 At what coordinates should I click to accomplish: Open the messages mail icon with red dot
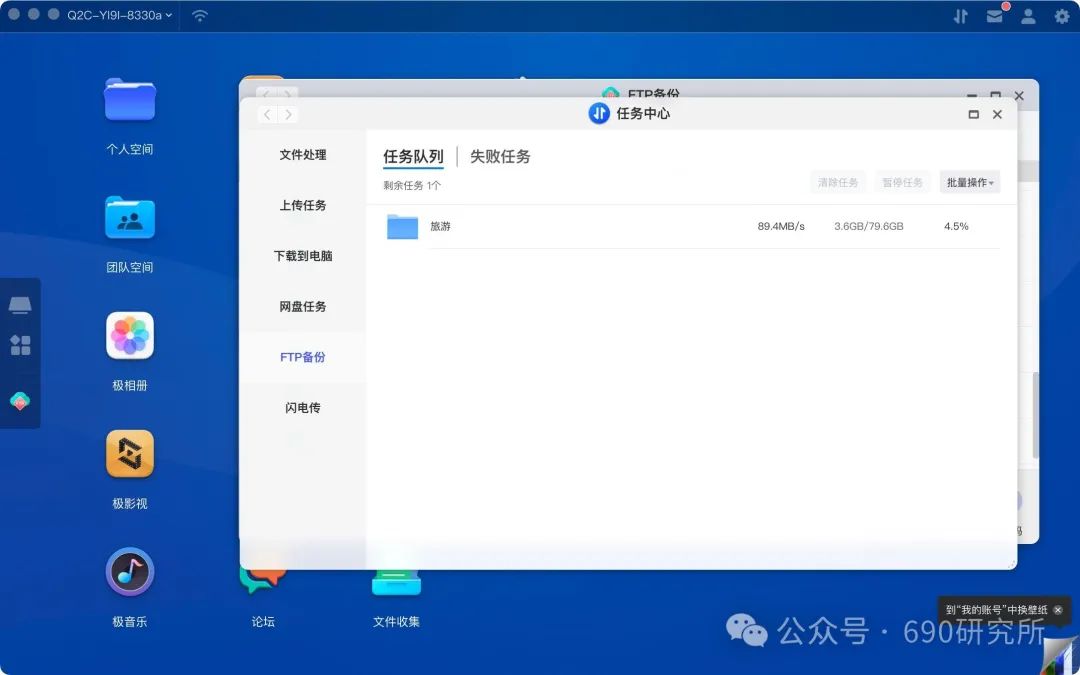click(x=995, y=16)
